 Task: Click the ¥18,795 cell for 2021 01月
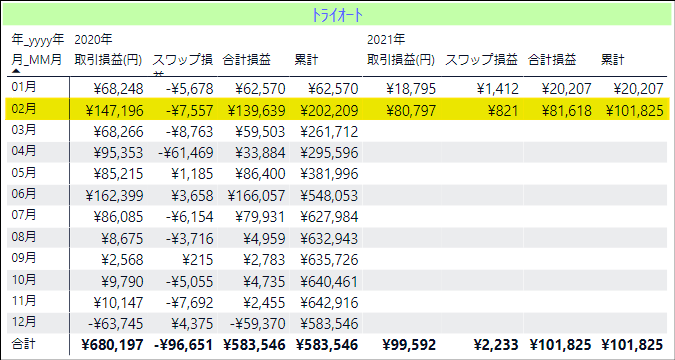pyautogui.click(x=411, y=89)
